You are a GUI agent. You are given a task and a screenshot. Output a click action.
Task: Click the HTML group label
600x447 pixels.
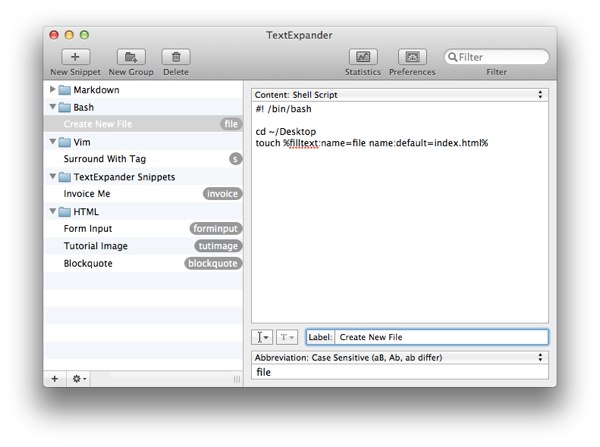click(x=86, y=212)
